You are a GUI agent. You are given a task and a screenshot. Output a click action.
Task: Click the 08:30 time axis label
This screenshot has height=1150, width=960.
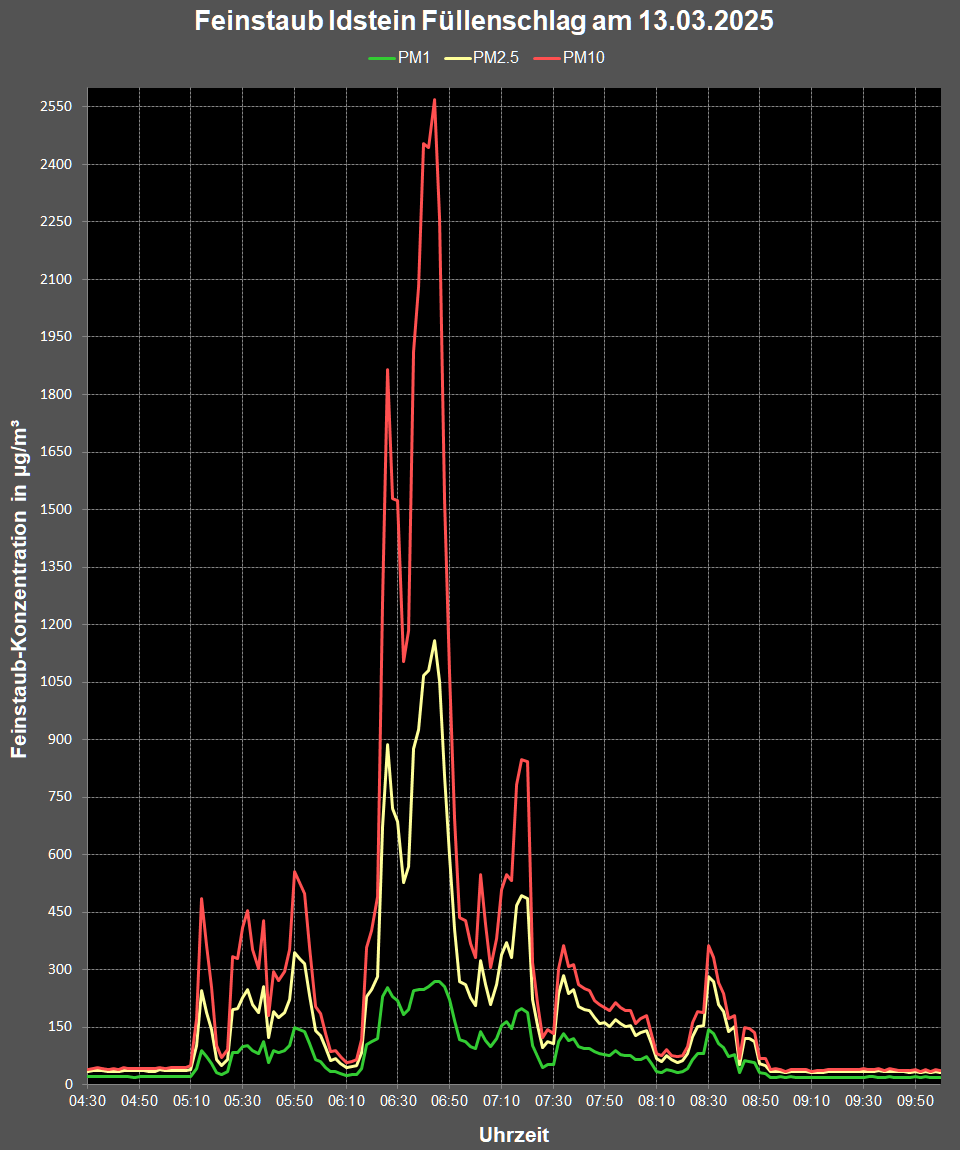click(x=708, y=1101)
